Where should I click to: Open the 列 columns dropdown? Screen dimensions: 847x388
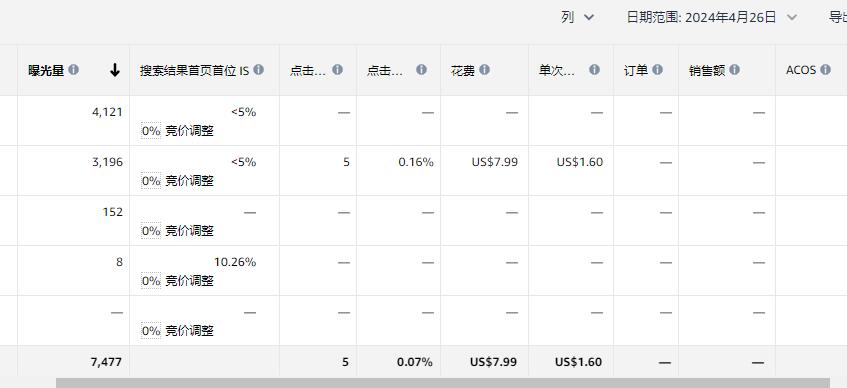577,17
